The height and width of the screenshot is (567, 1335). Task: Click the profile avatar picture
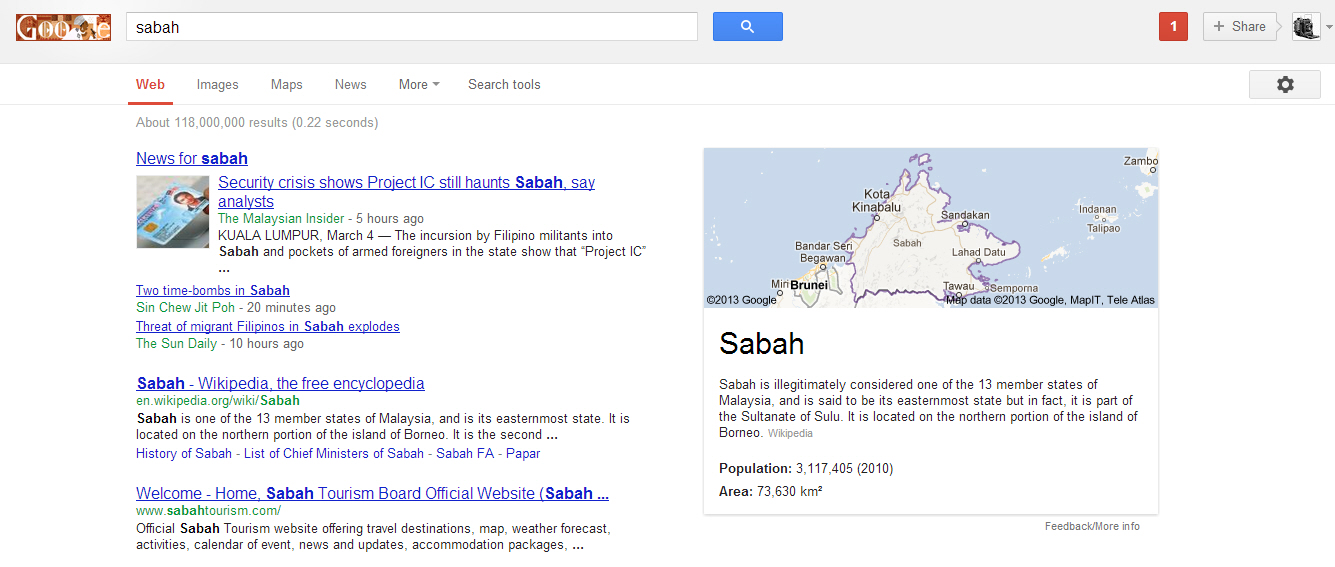click(1305, 27)
